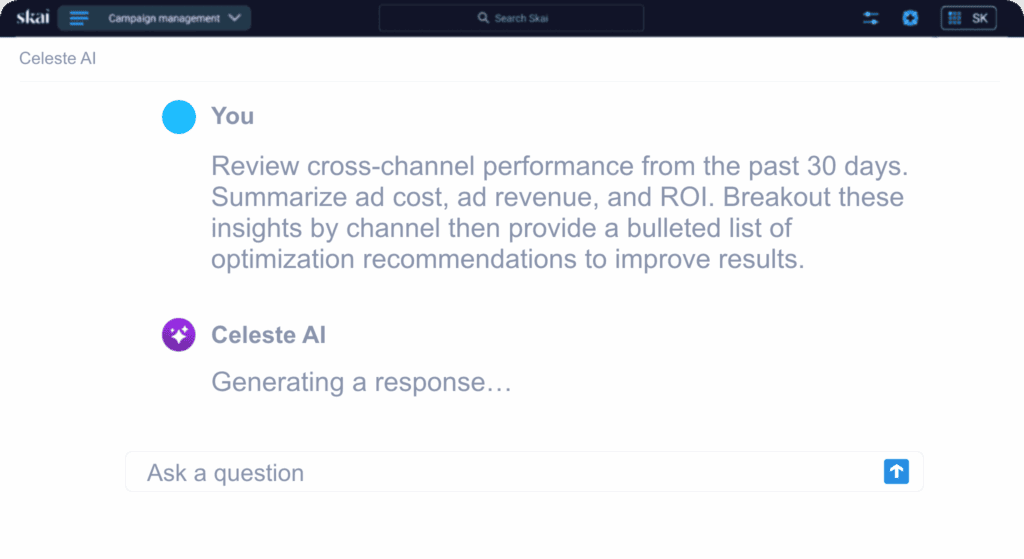Click the Celeste AI responder name

click(x=268, y=335)
